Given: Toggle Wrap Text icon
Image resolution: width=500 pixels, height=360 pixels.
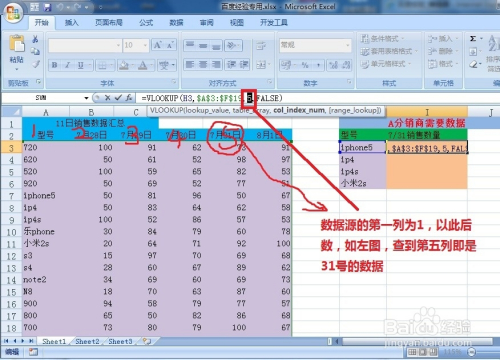Looking at the screenshot, I should [x=261, y=46].
